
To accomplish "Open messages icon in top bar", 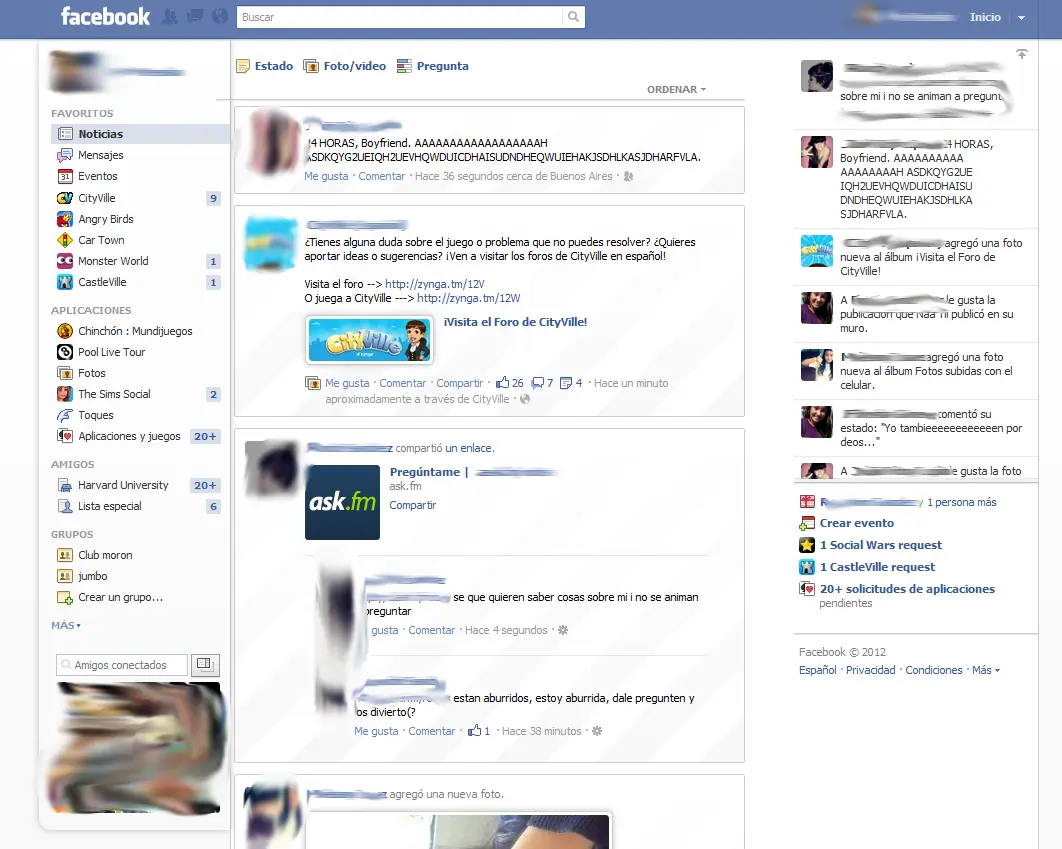I will coord(195,16).
